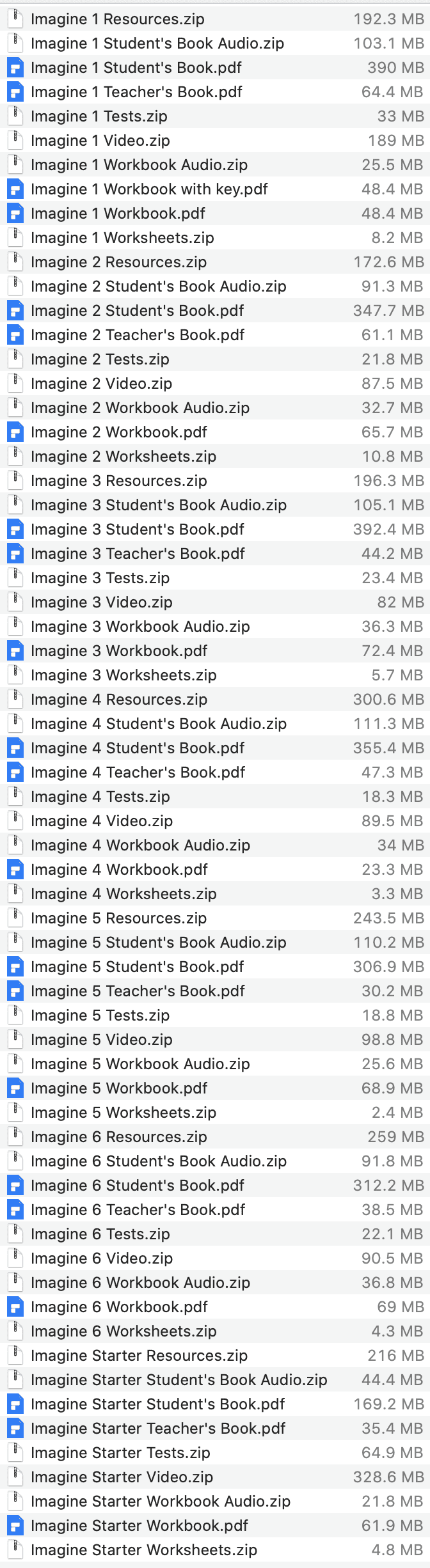The width and height of the screenshot is (430, 1568).
Task: Select Imagine 4 Resources.zip file name
Action: pyautogui.click(x=119, y=700)
